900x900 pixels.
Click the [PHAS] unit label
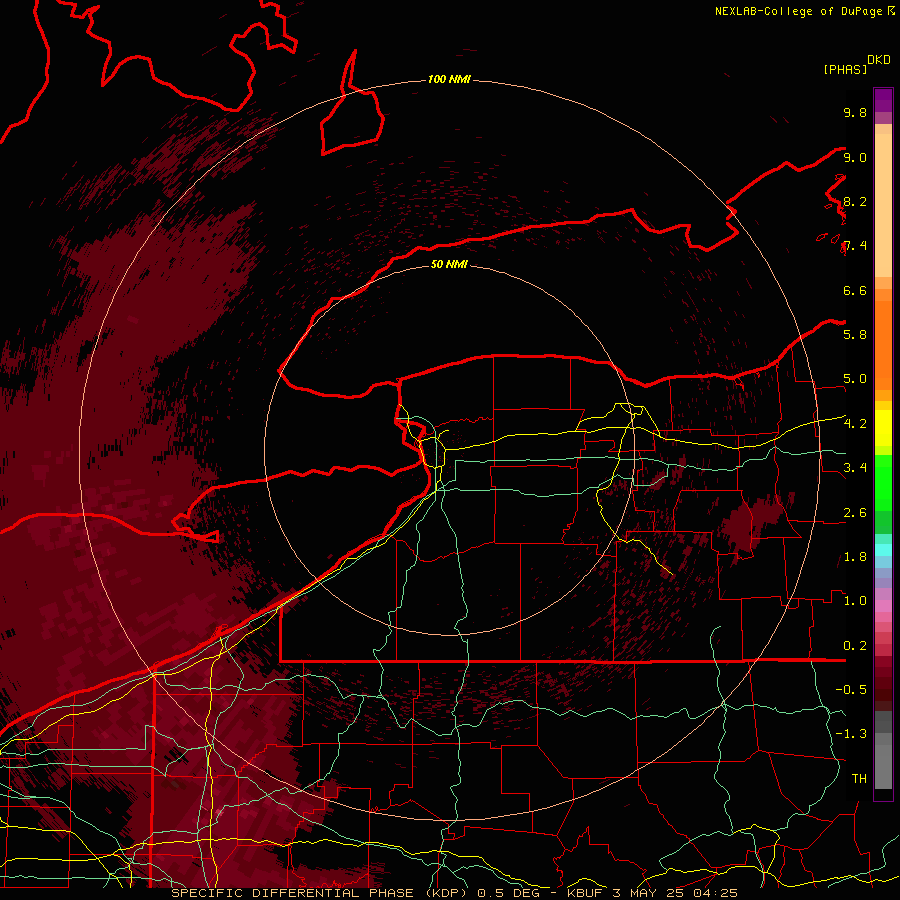pos(845,70)
